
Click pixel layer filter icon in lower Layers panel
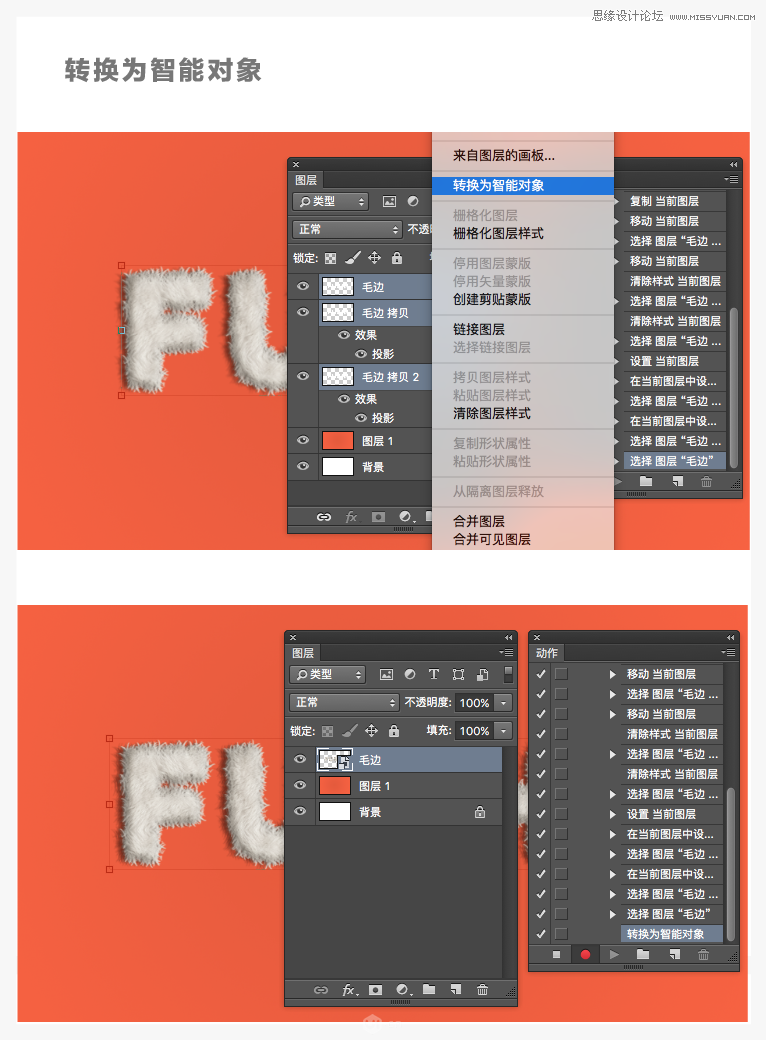[x=386, y=675]
